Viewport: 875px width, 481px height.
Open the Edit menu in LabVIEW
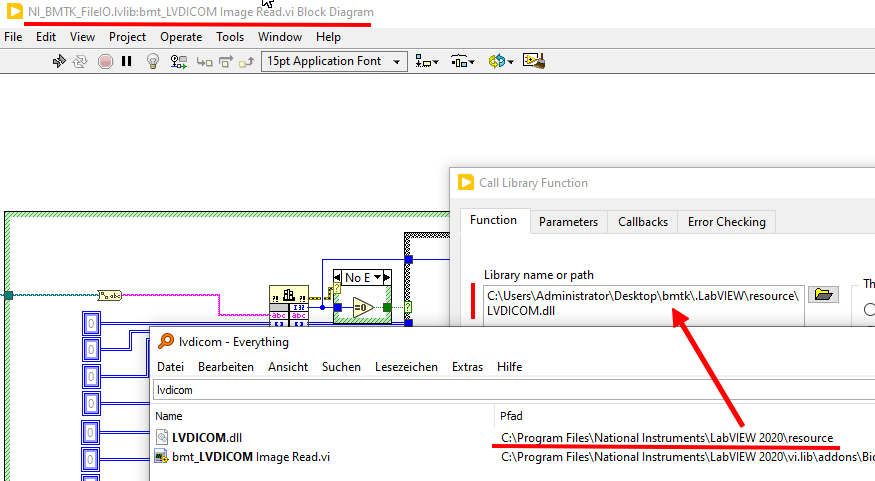coord(46,37)
